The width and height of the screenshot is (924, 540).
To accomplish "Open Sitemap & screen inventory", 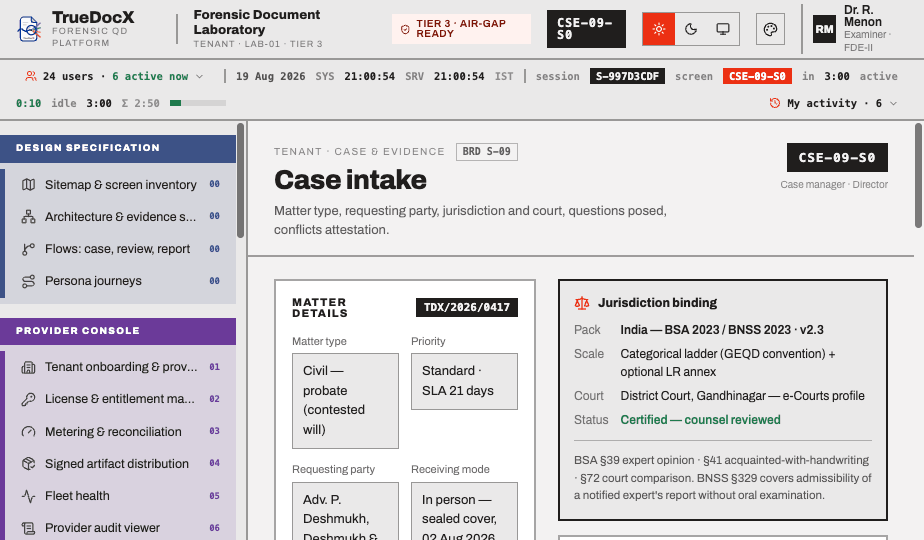I will 120,185.
